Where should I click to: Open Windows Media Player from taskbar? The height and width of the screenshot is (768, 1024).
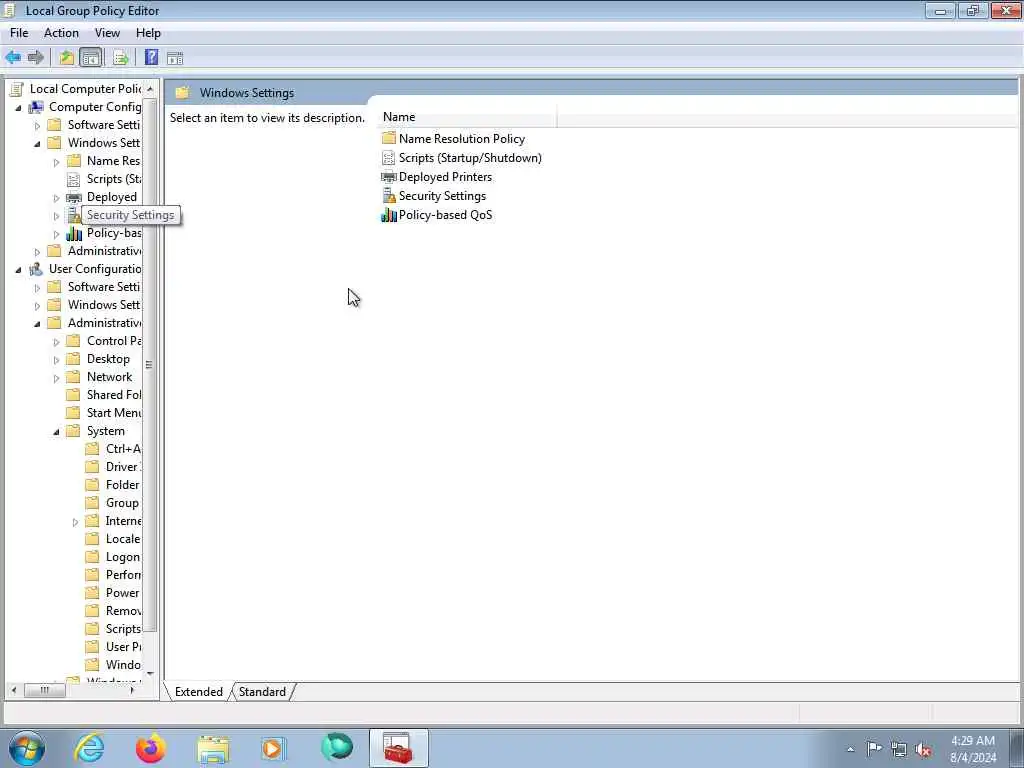[x=273, y=748]
